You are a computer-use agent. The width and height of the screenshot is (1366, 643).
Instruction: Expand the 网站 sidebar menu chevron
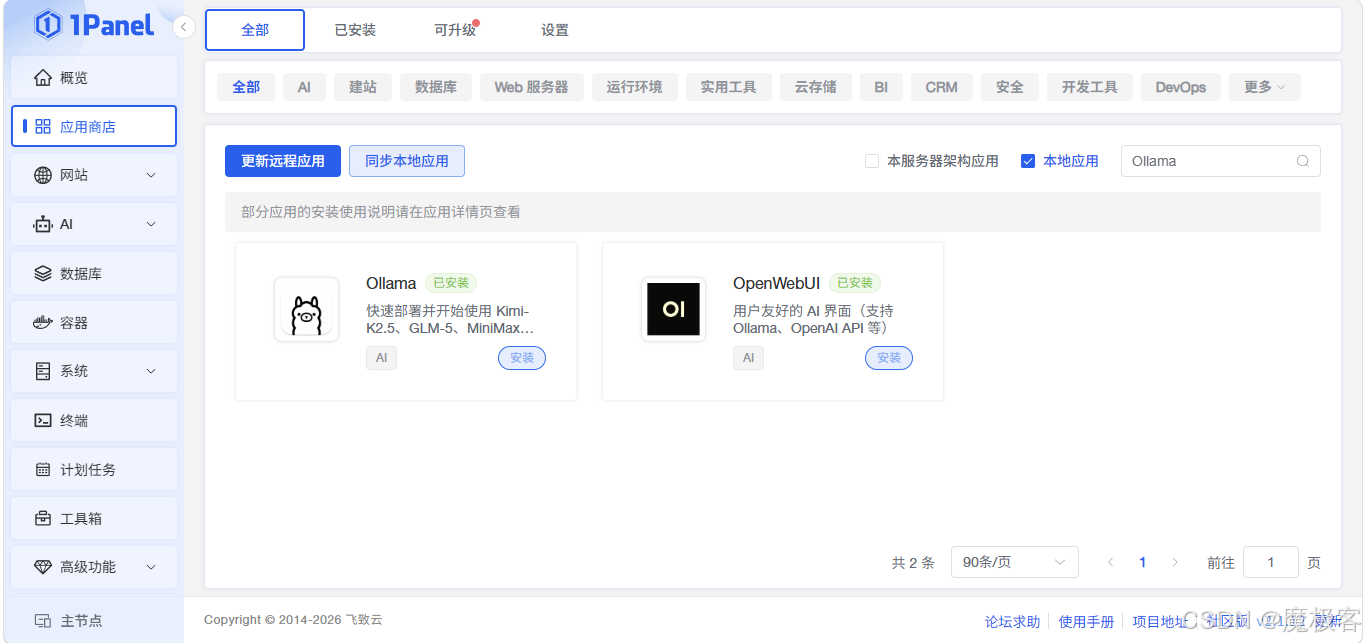[x=151, y=175]
